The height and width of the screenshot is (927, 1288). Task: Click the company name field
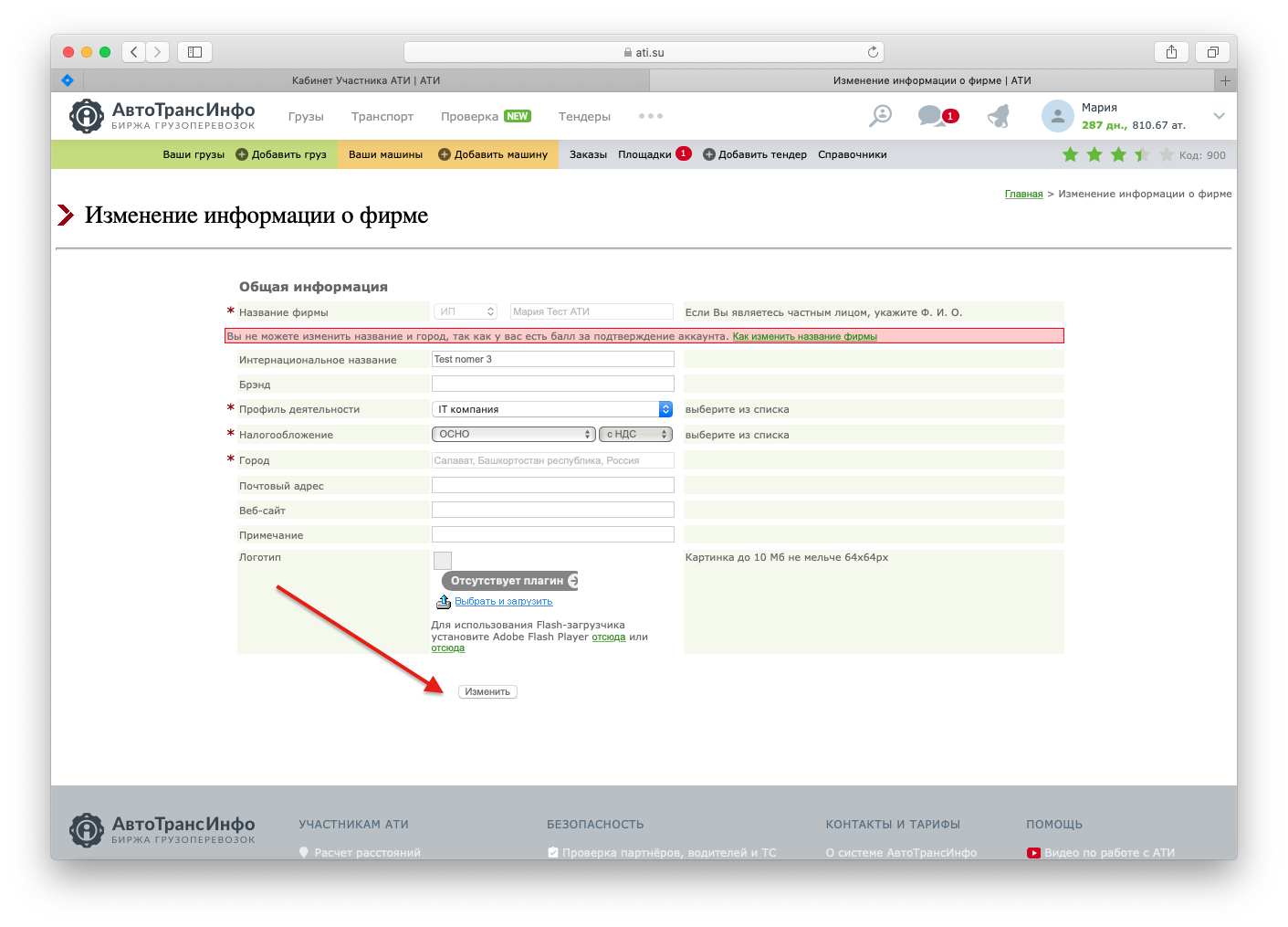[592, 311]
